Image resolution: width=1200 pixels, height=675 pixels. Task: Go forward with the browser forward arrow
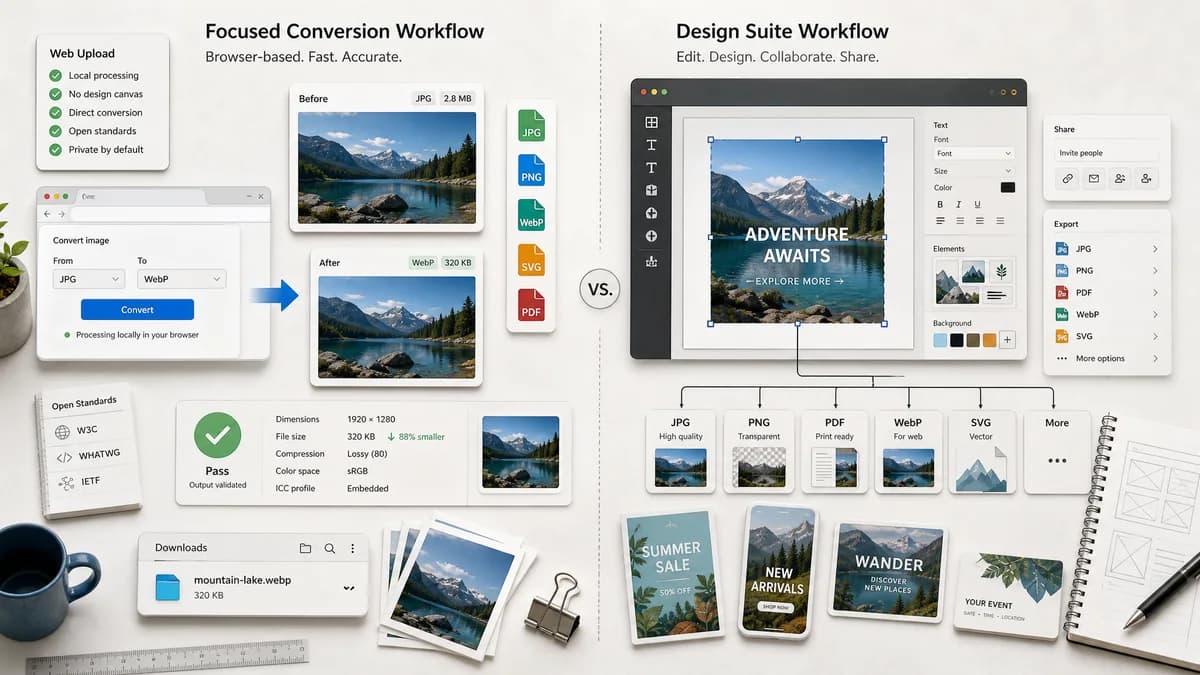[62, 214]
